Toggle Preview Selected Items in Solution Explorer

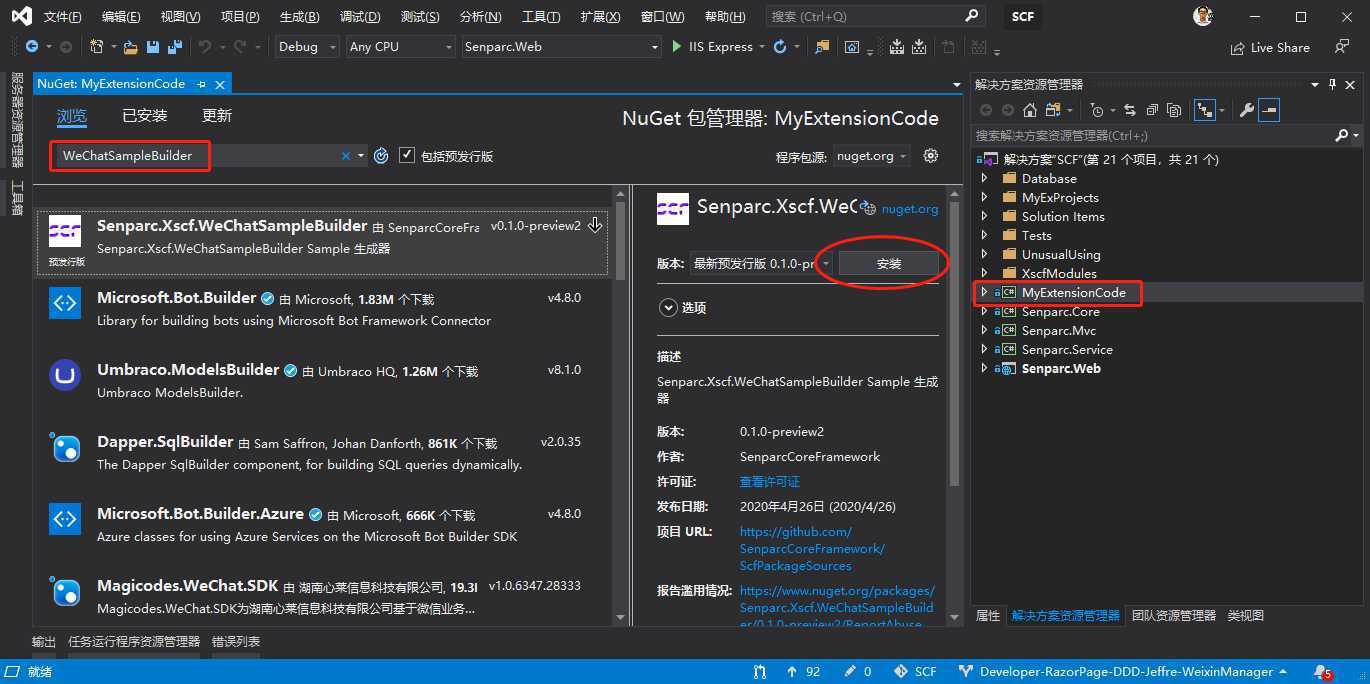pos(1269,110)
